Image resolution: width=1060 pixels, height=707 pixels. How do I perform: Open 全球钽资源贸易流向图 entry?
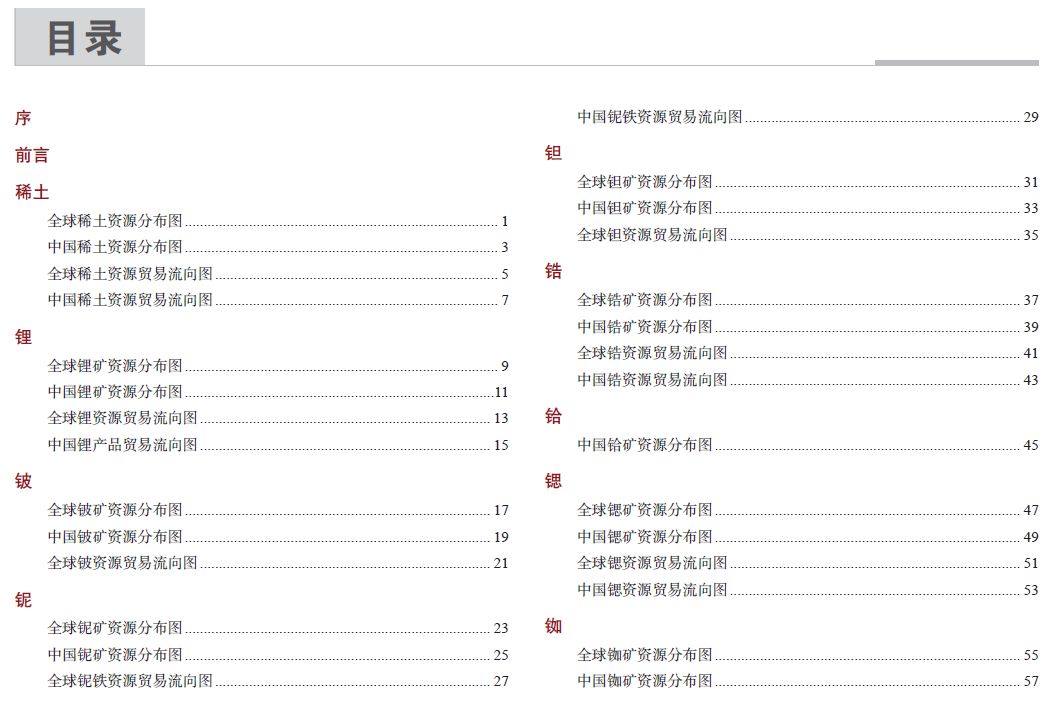808,235
